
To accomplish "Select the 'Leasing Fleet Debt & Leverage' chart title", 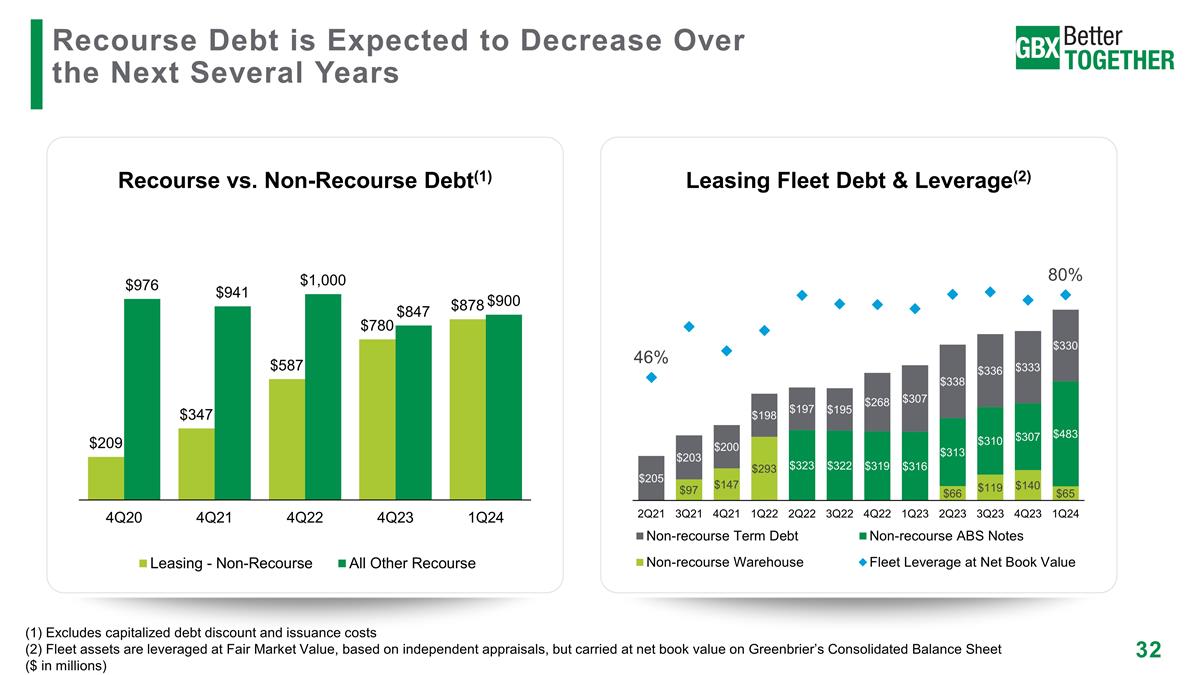I will [x=858, y=180].
